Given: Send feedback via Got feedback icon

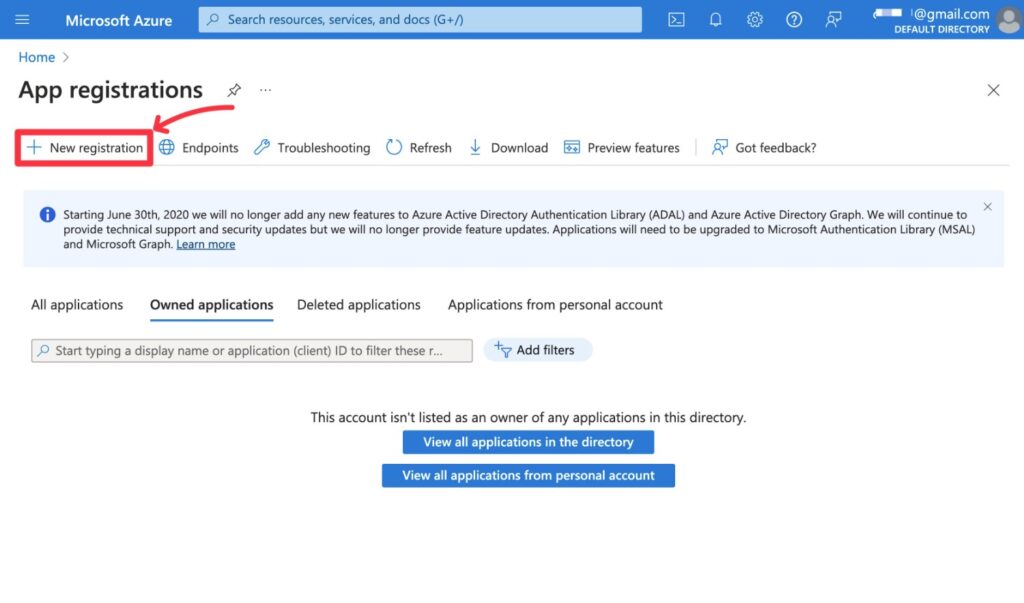Looking at the screenshot, I should [763, 147].
